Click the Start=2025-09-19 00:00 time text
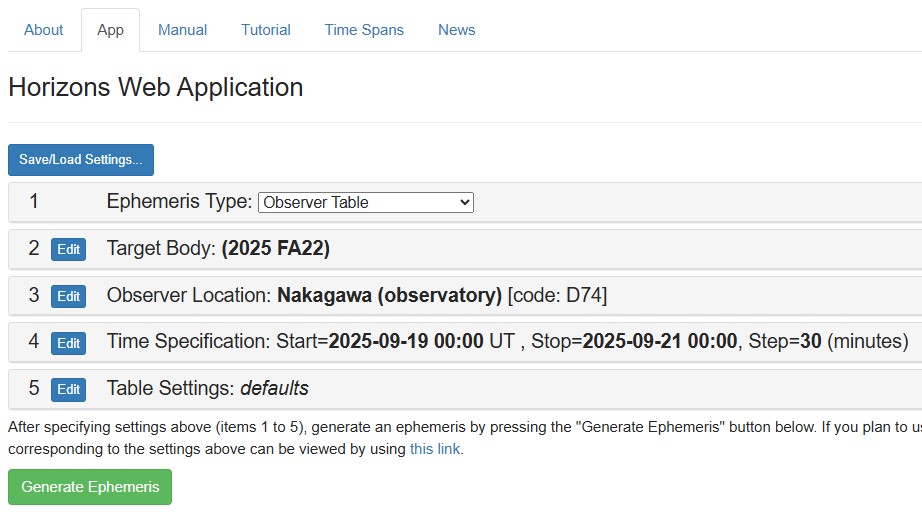This screenshot has height=514, width=922. click(x=405, y=342)
